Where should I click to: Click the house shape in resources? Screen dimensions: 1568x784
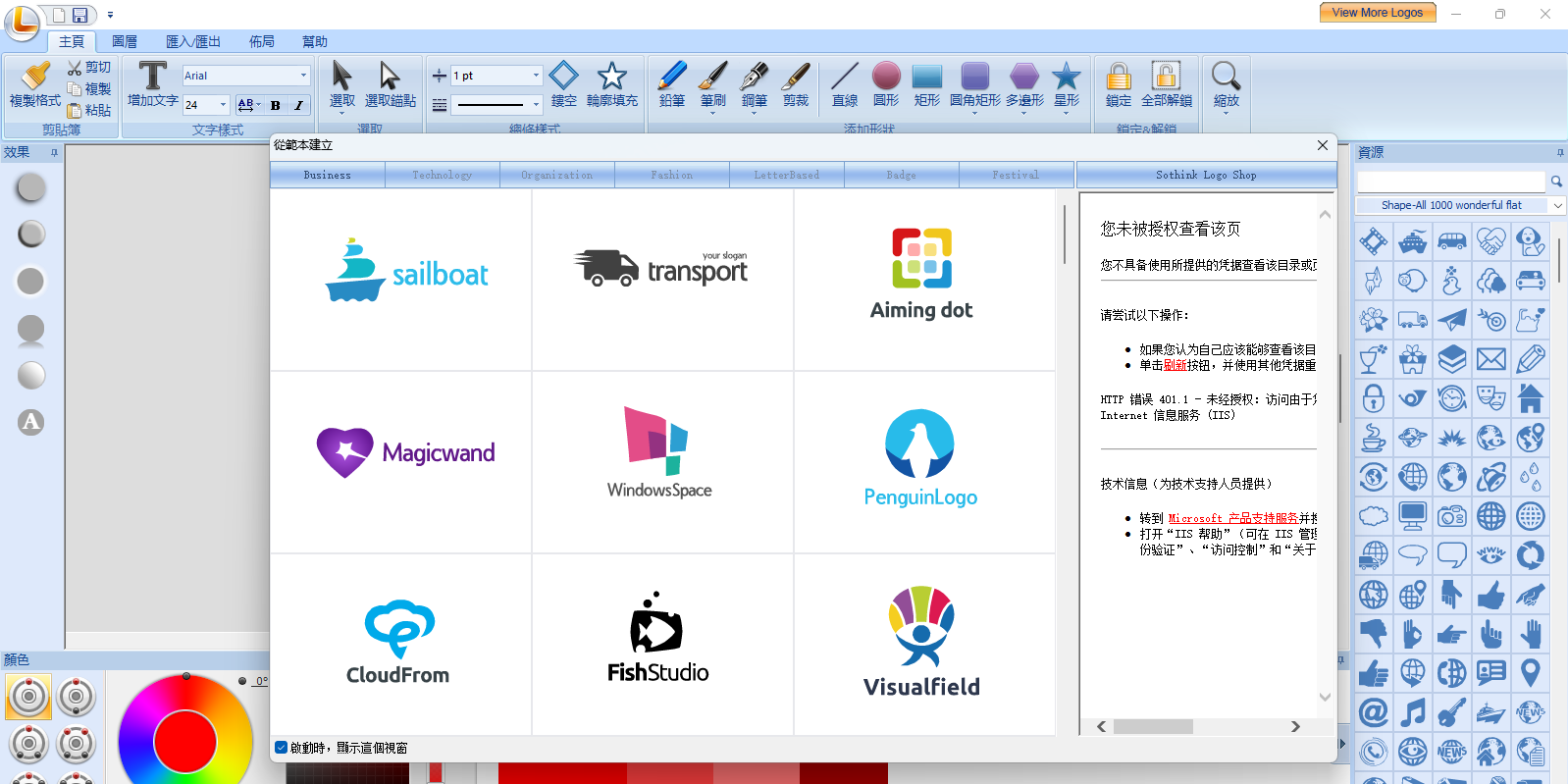tap(1531, 398)
